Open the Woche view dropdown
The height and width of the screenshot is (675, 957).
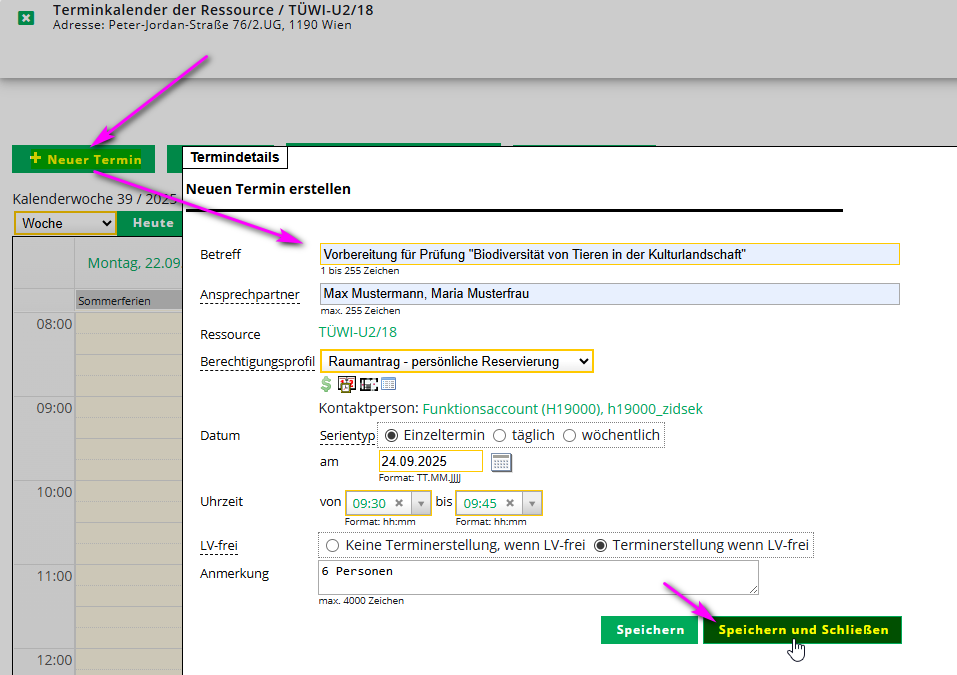click(x=65, y=223)
